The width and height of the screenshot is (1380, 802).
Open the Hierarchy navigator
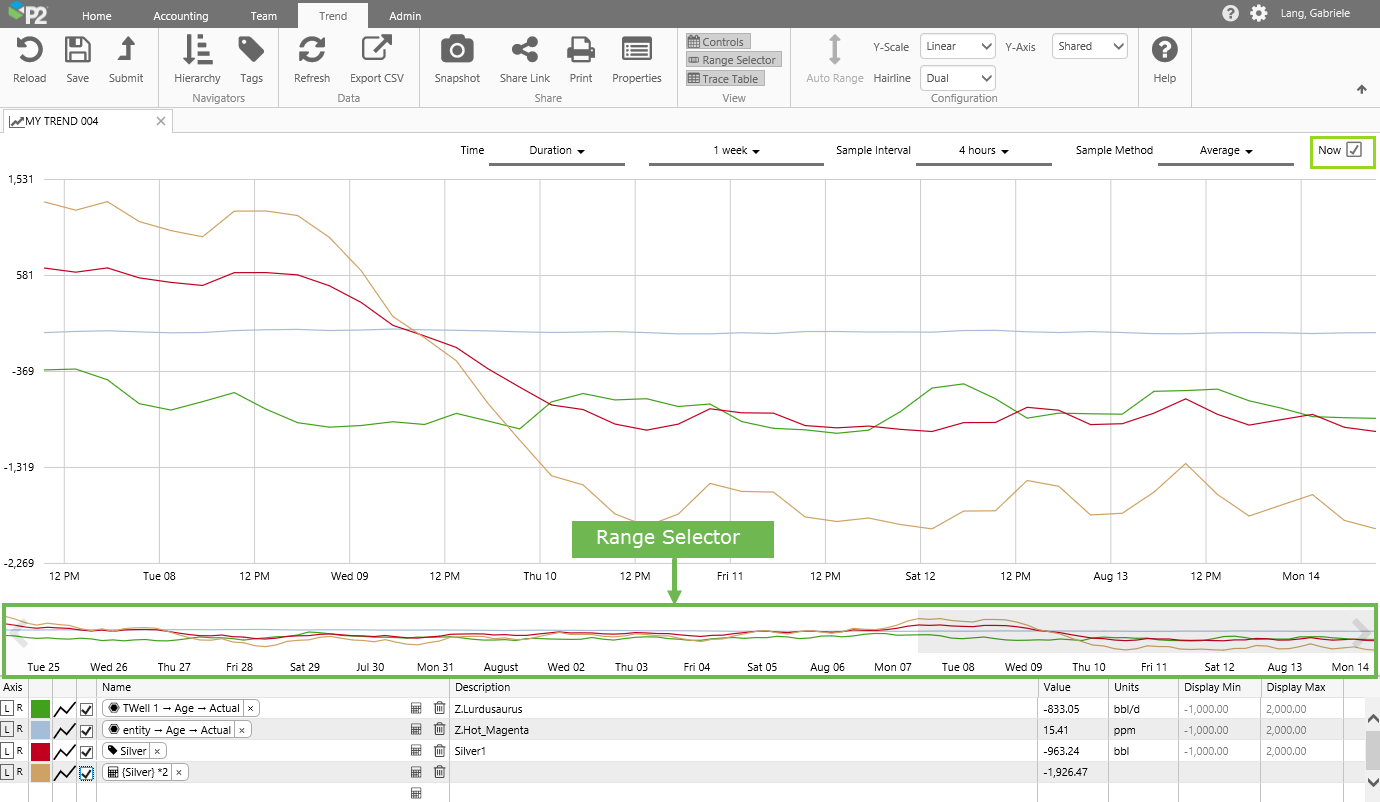[197, 50]
